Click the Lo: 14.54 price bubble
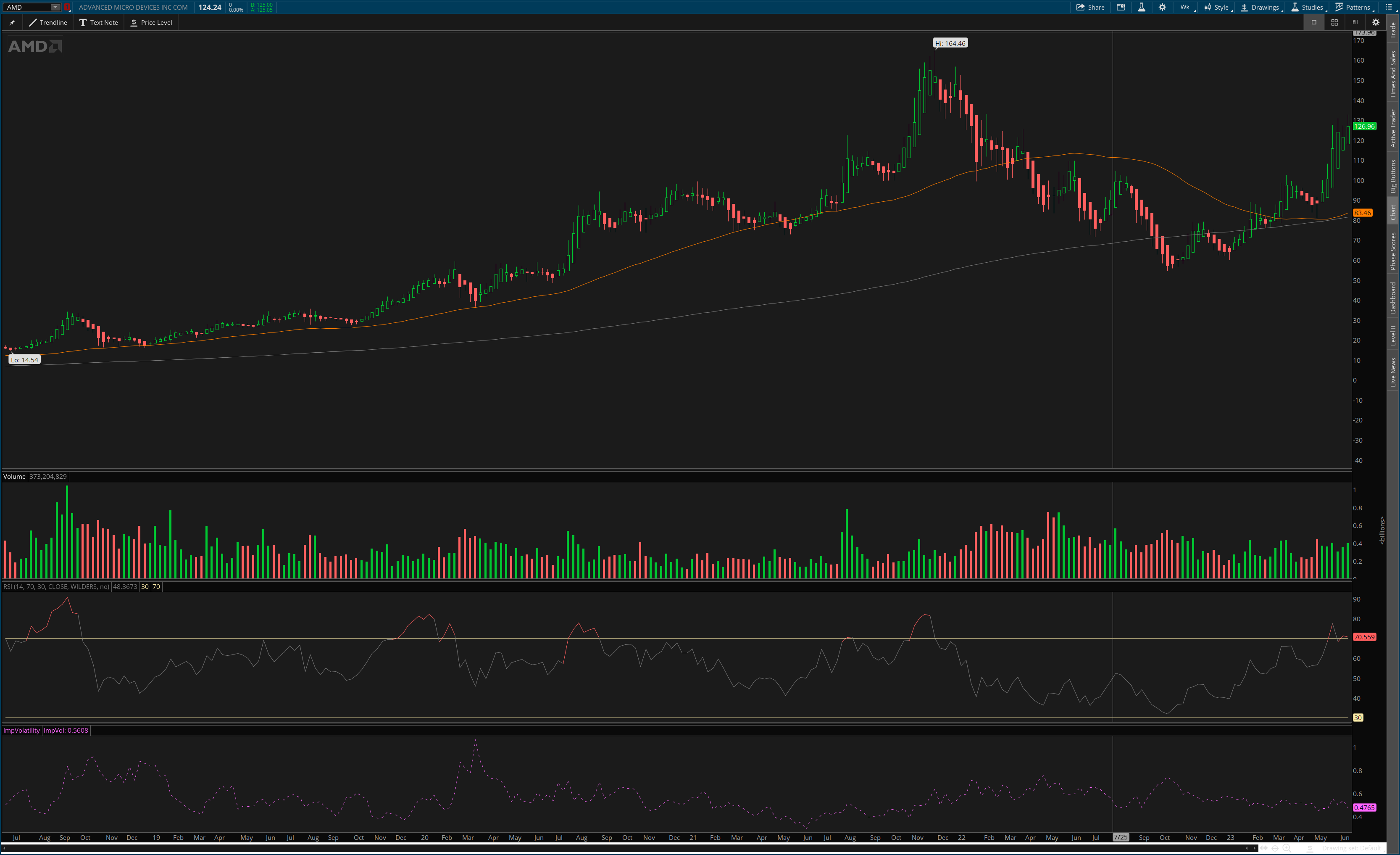1400x855 pixels. pos(24,360)
